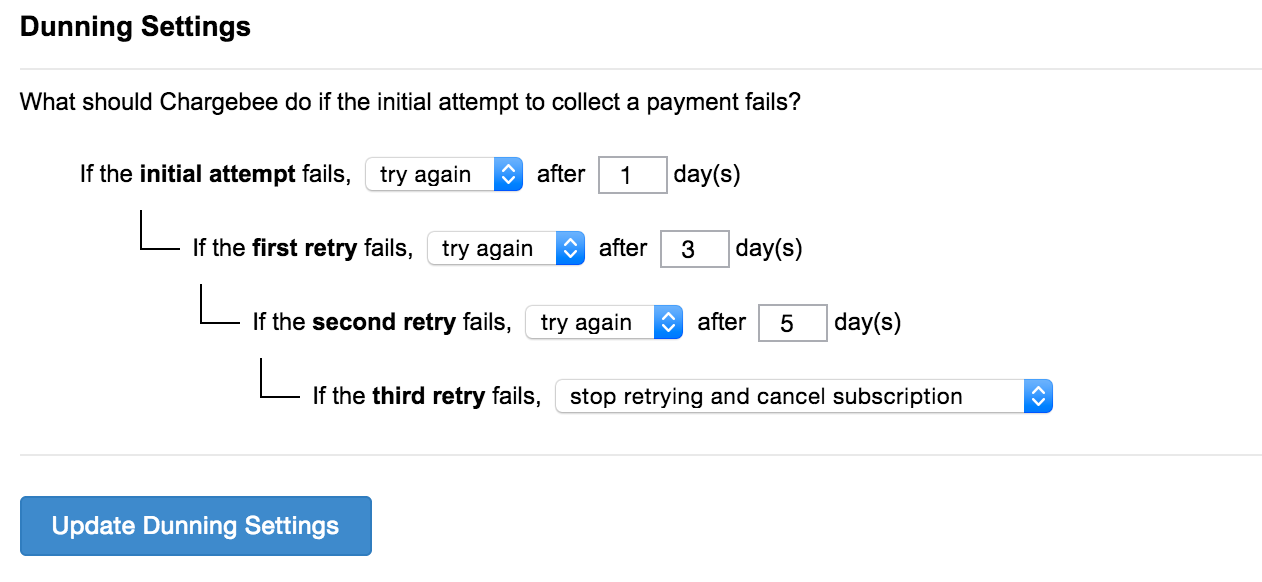Click the bold 'initial attempt' label
Screen dimensions: 1262x582
(218, 175)
